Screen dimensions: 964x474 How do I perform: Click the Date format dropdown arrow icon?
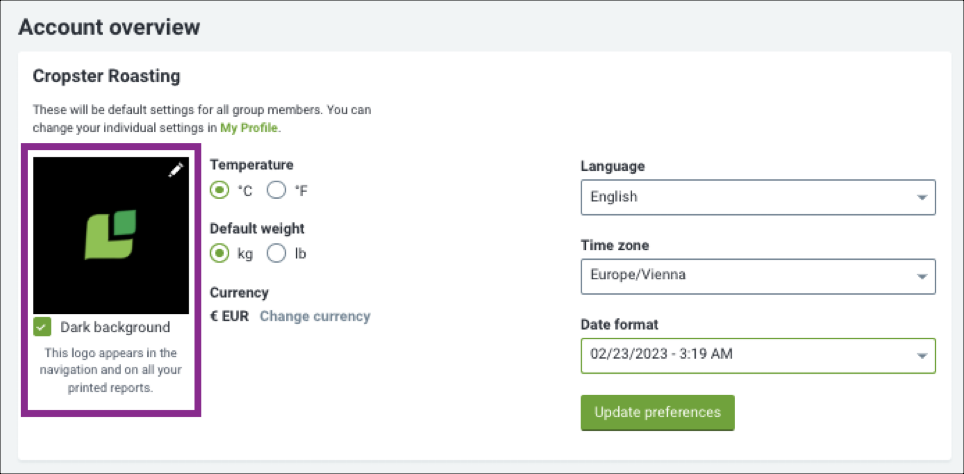point(921,355)
